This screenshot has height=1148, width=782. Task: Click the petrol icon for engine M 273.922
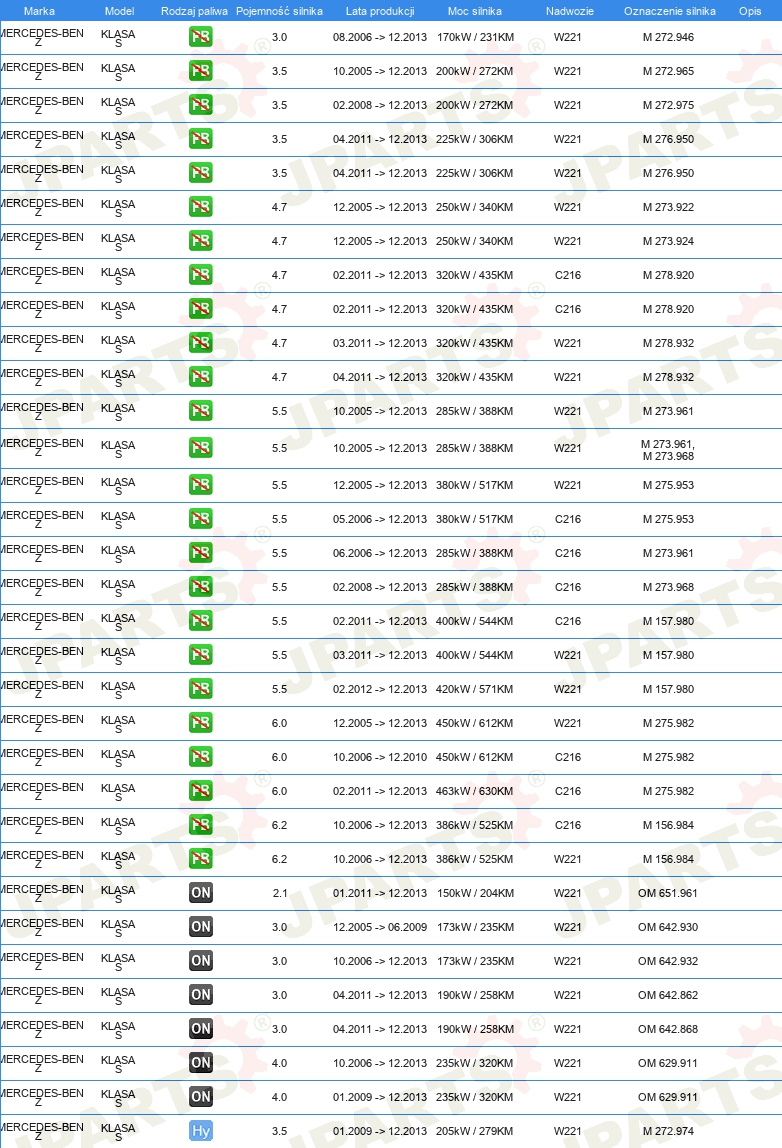pos(201,207)
